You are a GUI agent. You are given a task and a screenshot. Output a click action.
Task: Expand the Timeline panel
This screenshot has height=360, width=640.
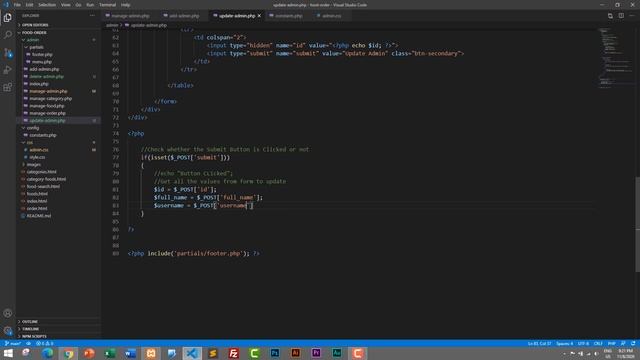click(58, 329)
